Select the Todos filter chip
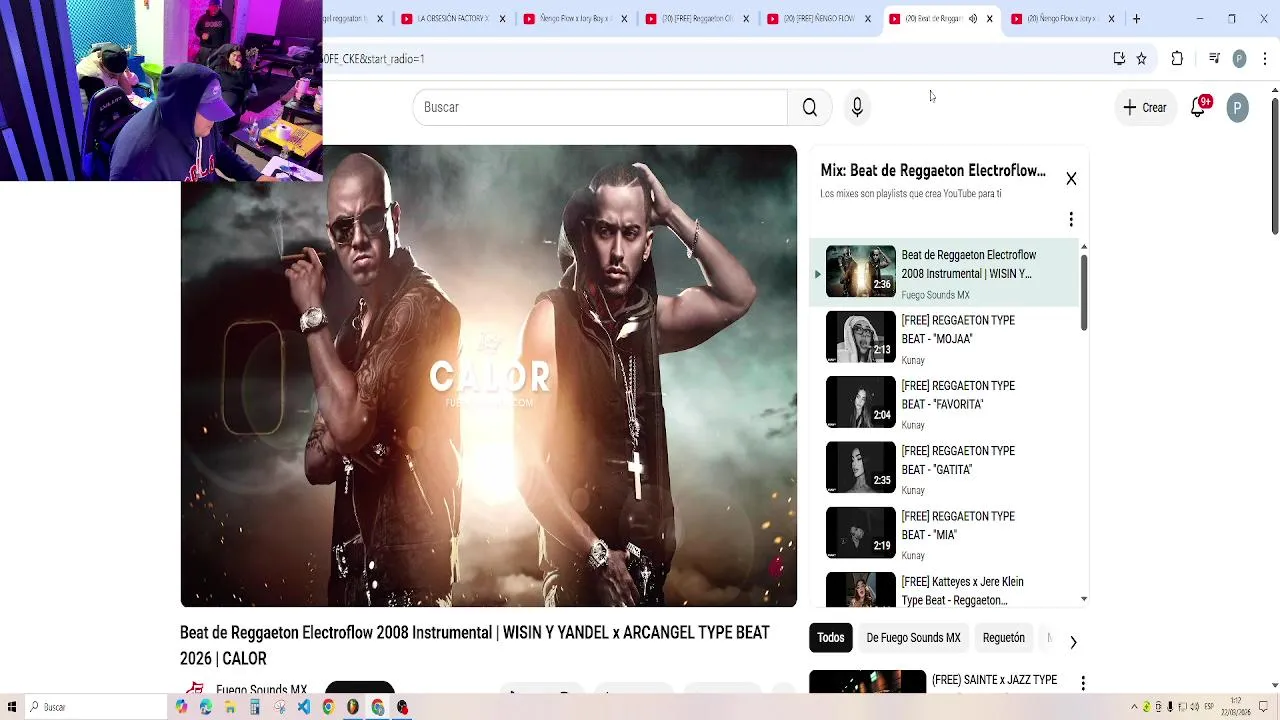 click(830, 638)
